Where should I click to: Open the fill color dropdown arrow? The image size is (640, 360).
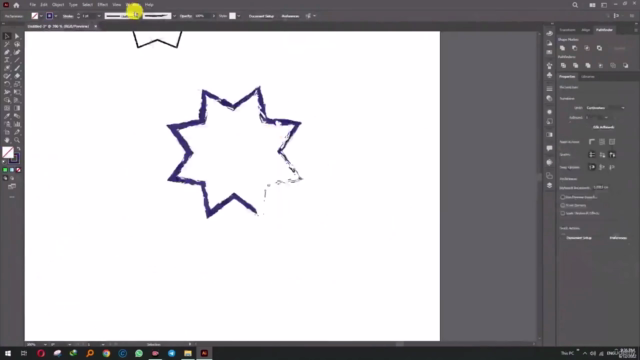tap(41, 16)
